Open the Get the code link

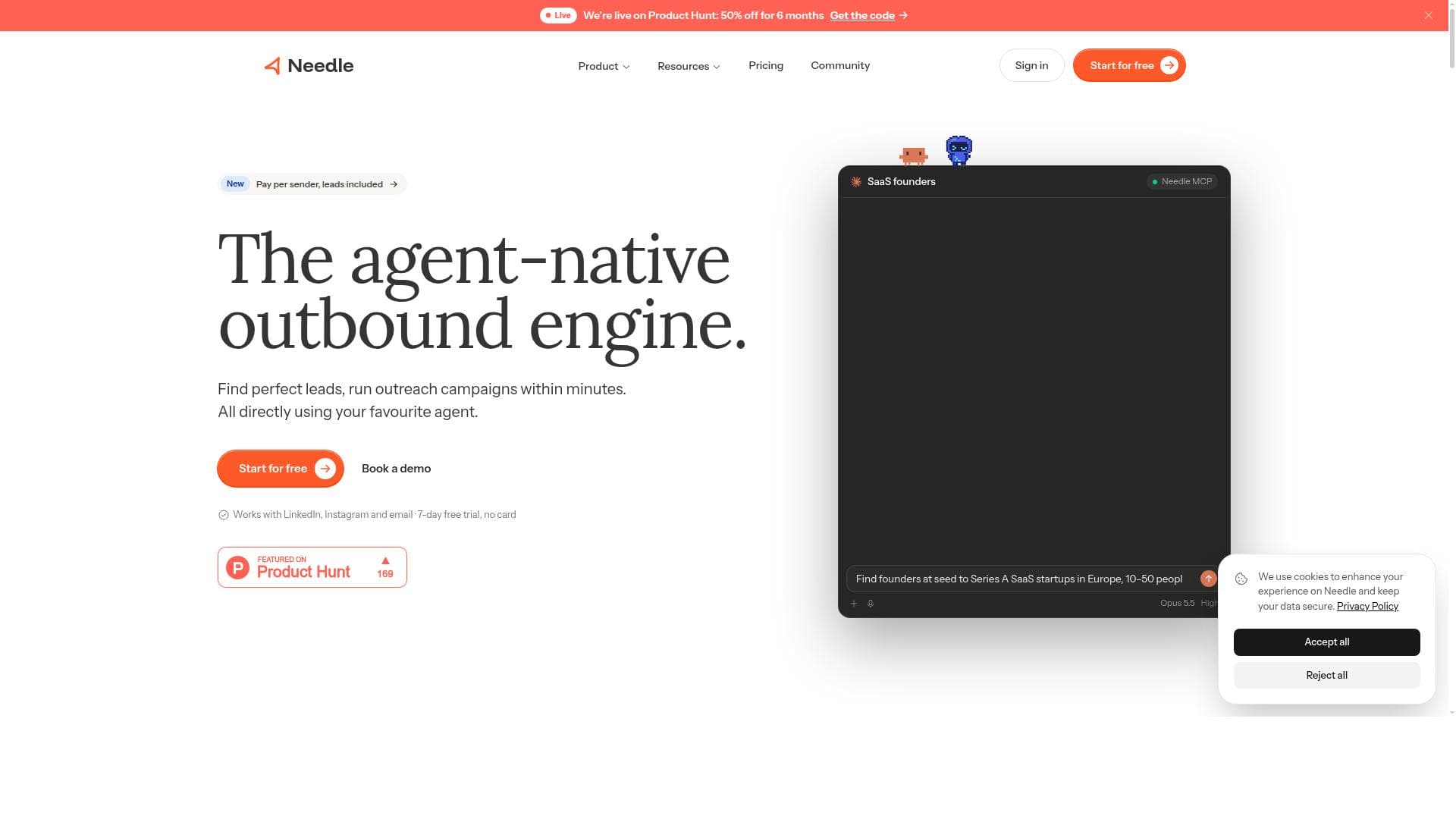click(868, 15)
